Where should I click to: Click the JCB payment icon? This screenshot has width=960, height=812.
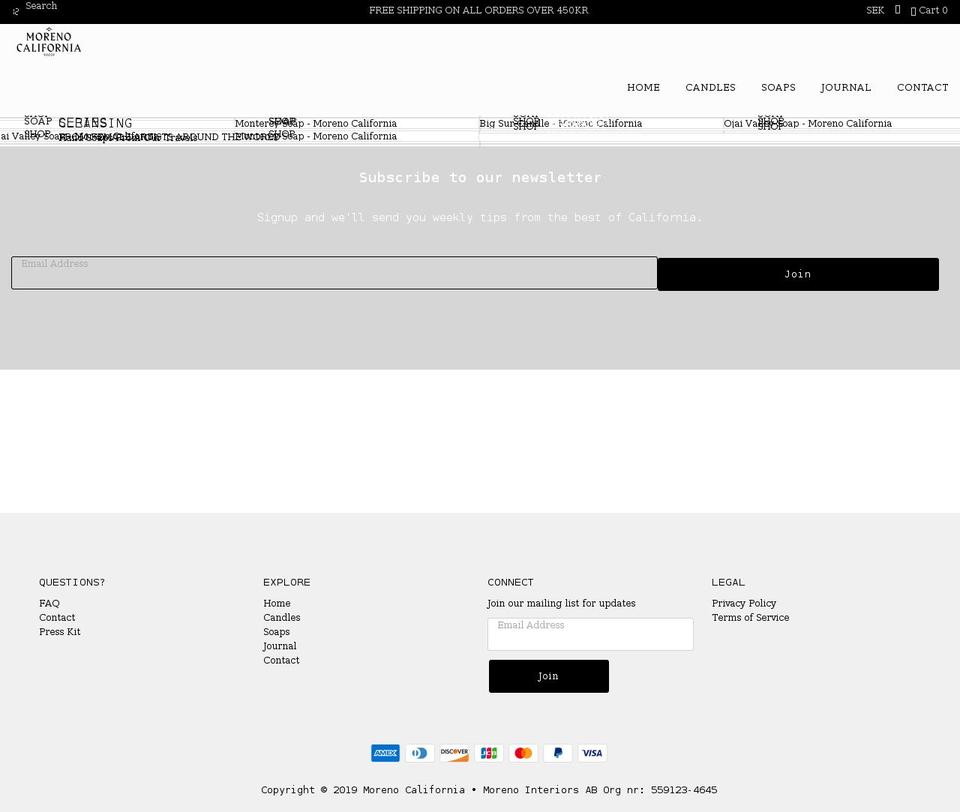[x=489, y=753]
